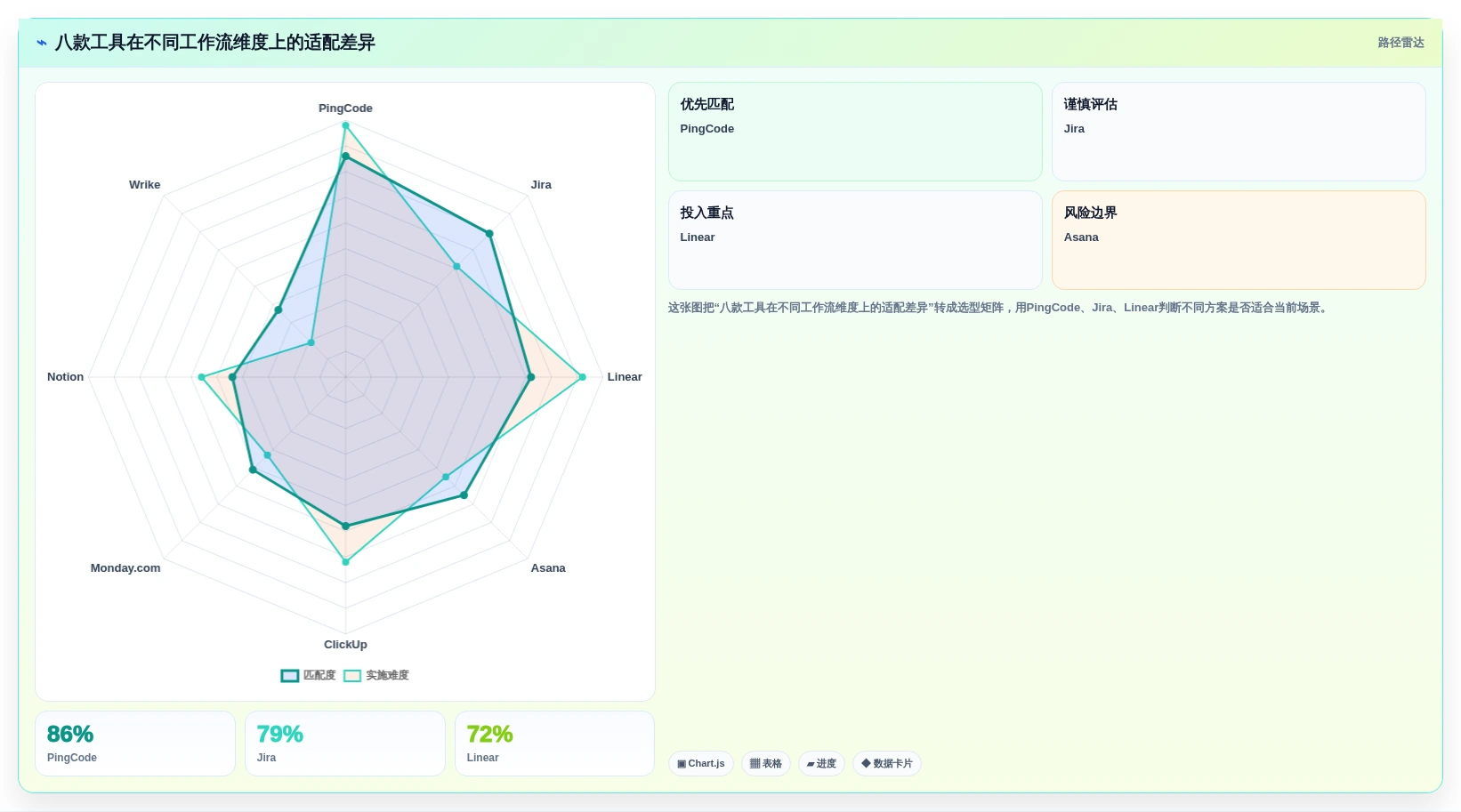The image size is (1461, 812).
Task: Click the 路径雷达 label in header
Action: (x=1400, y=43)
